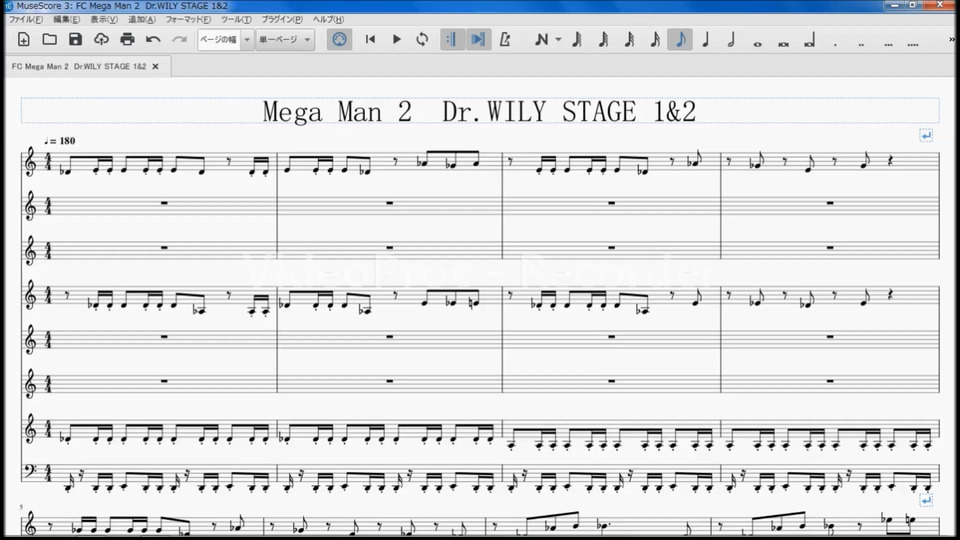This screenshot has height=540, width=960.
Task: Select system break icon at first system end
Action: (926, 135)
